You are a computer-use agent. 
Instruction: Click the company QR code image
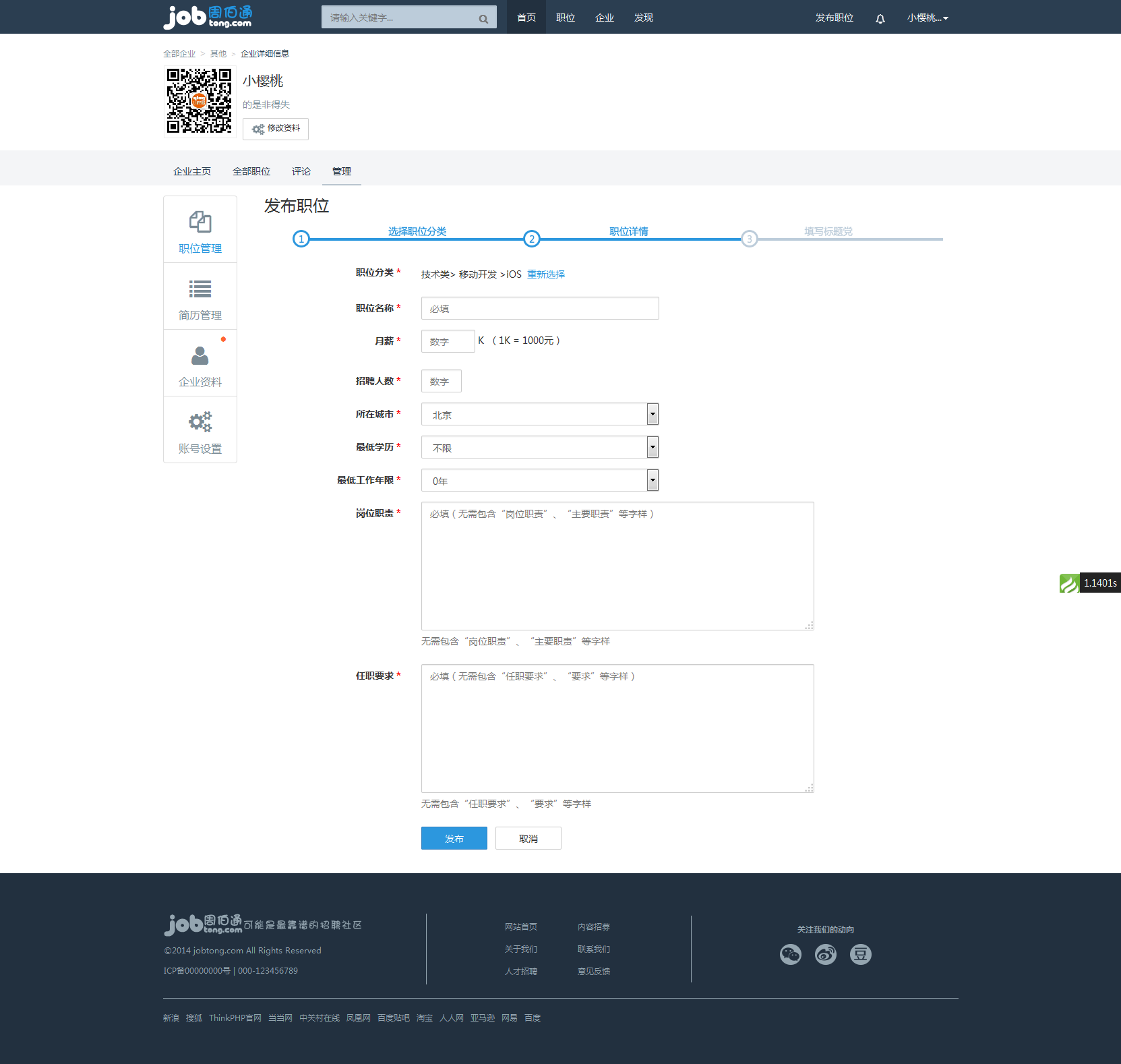tap(199, 101)
